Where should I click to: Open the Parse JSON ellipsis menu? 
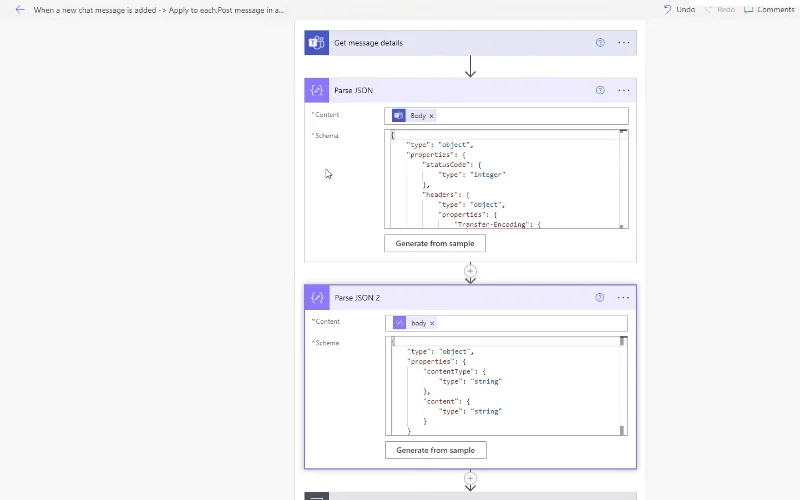tap(623, 90)
